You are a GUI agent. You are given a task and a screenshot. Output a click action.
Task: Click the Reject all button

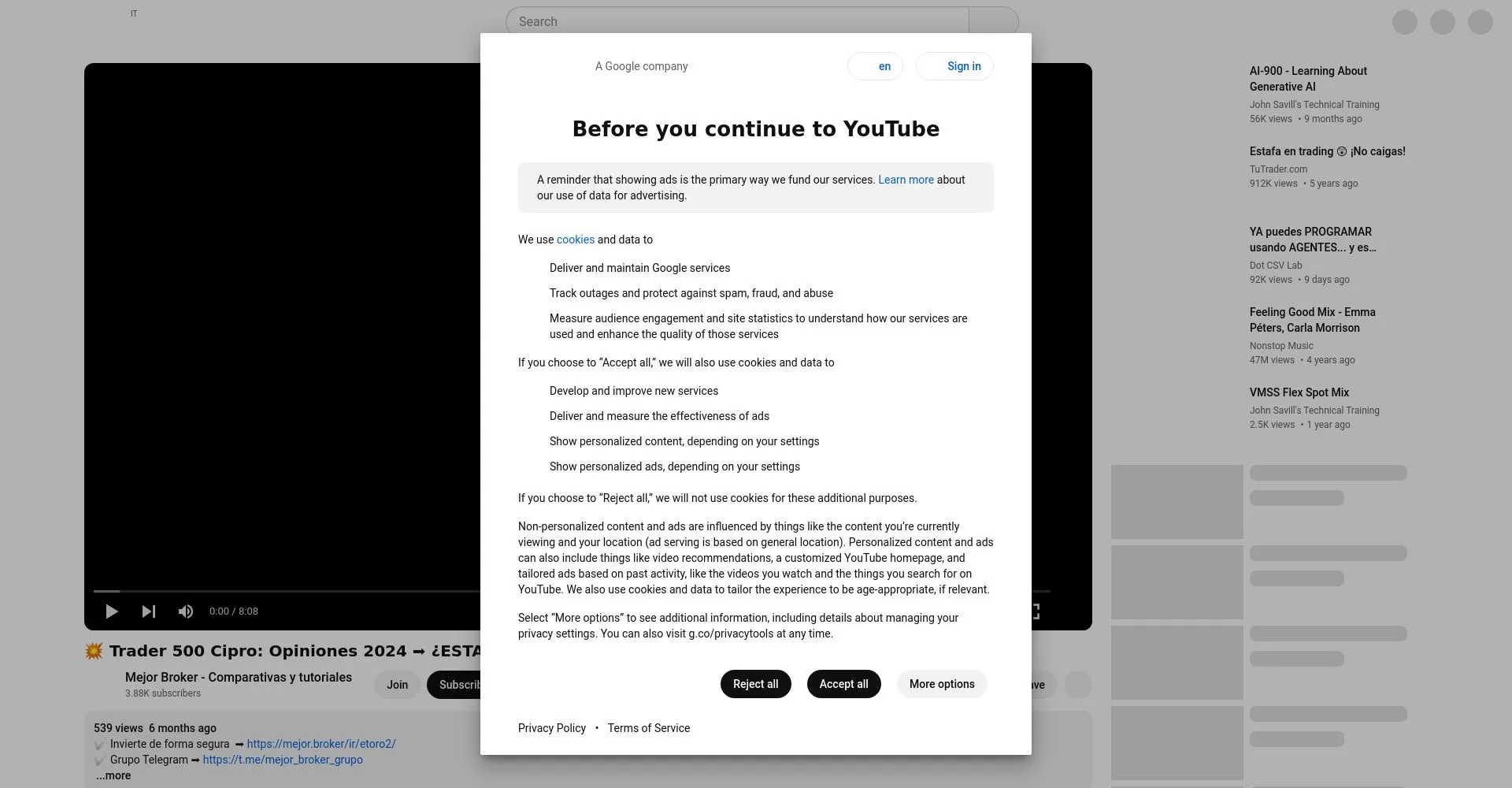pyautogui.click(x=755, y=684)
